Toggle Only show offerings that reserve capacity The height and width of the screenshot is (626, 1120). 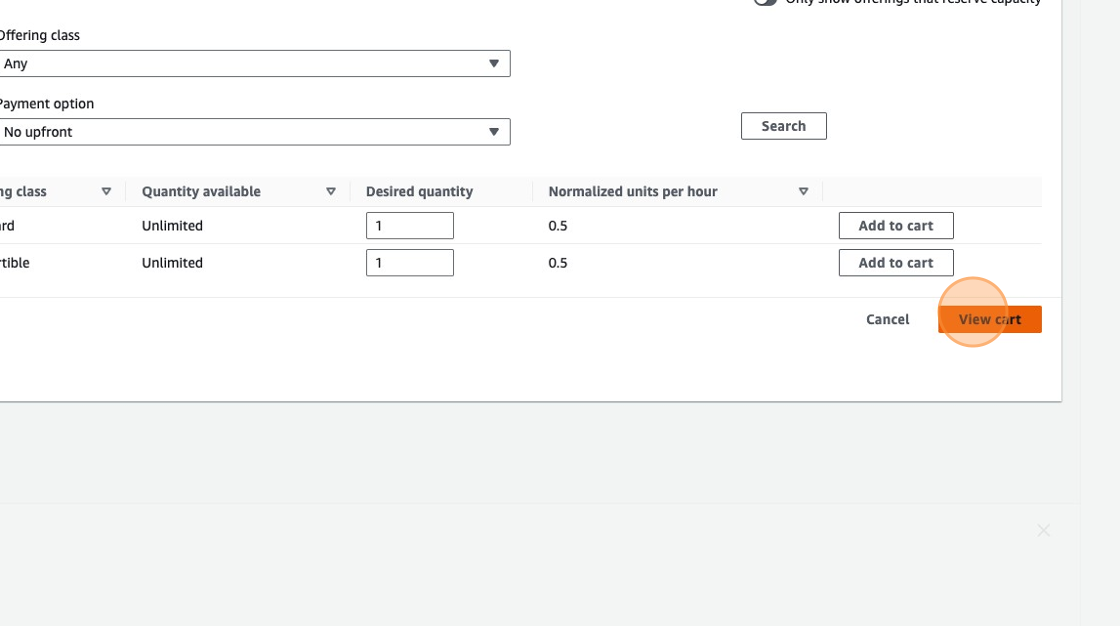(x=765, y=2)
